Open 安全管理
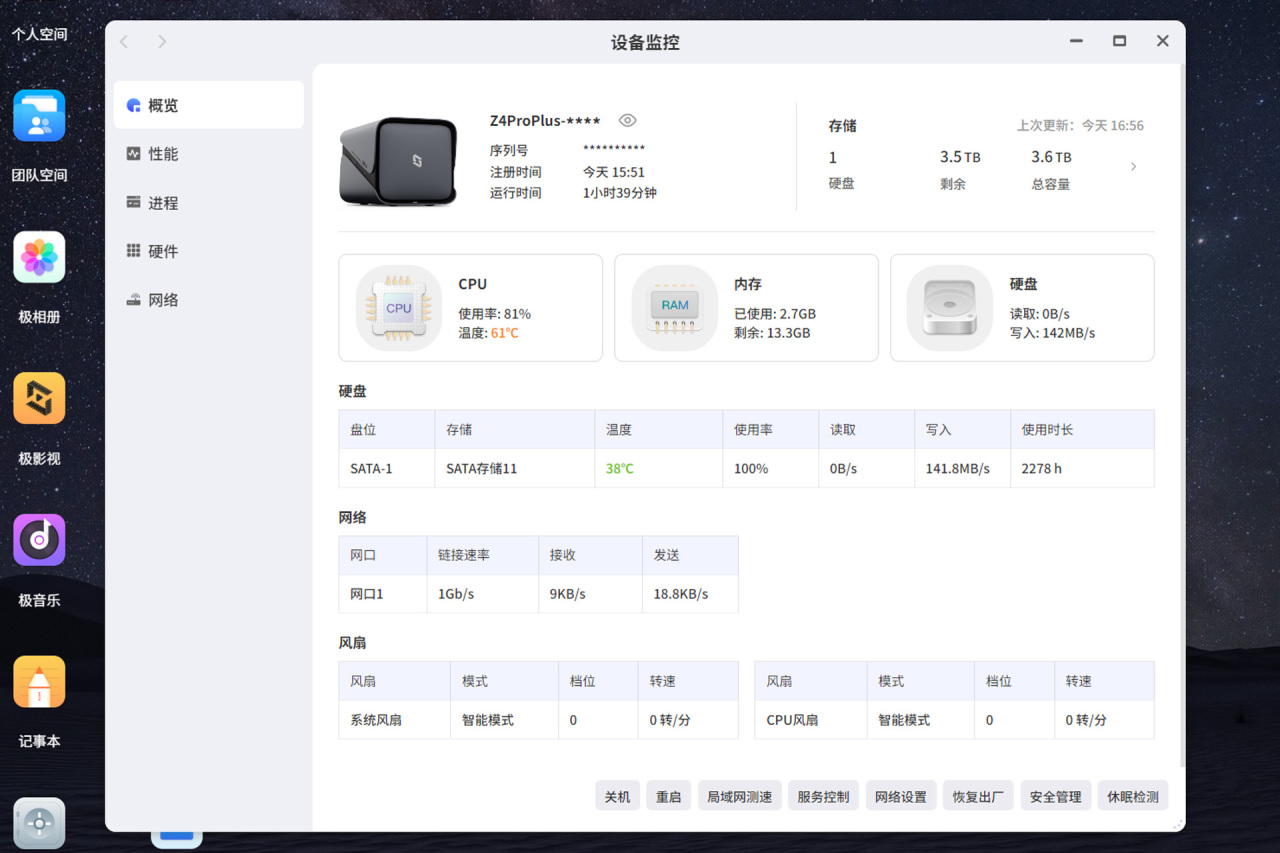 click(x=1056, y=796)
